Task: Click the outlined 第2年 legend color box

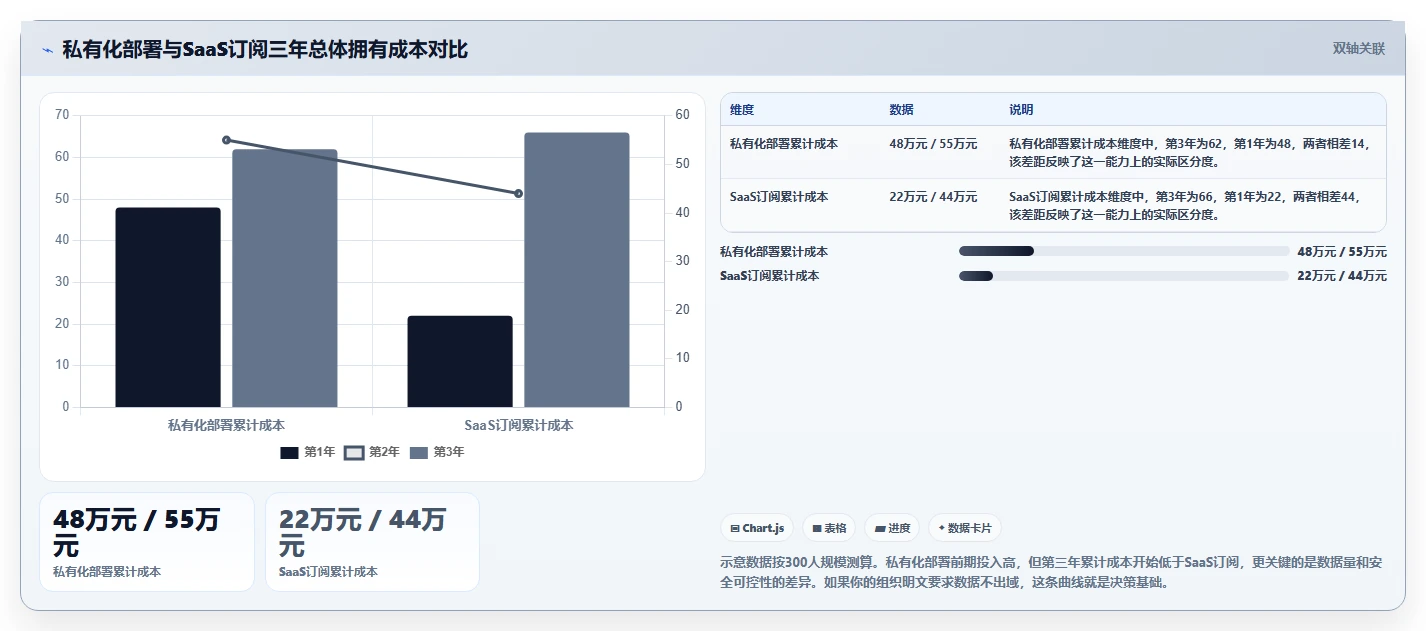Action: tap(354, 452)
